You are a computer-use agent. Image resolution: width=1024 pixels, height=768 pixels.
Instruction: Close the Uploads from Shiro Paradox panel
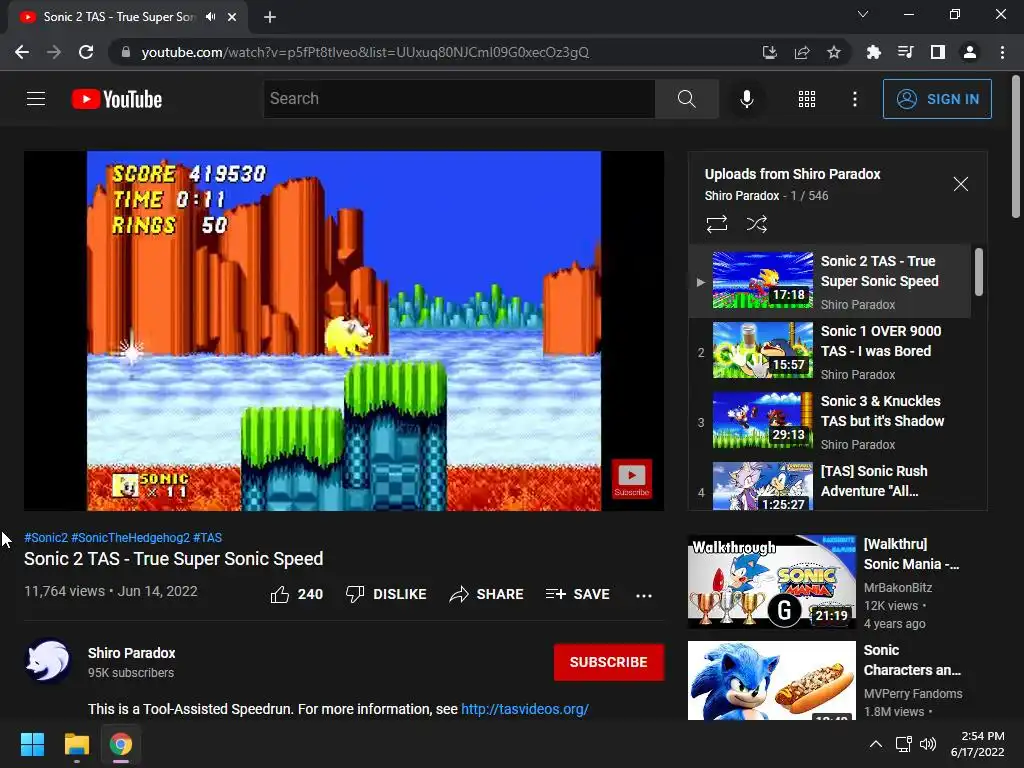(960, 184)
